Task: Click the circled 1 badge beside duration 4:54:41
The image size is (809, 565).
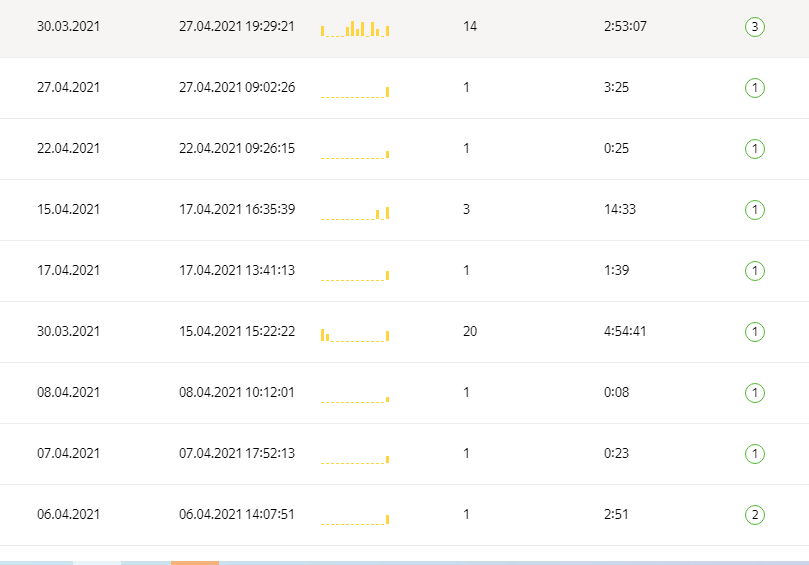Action: coord(755,332)
